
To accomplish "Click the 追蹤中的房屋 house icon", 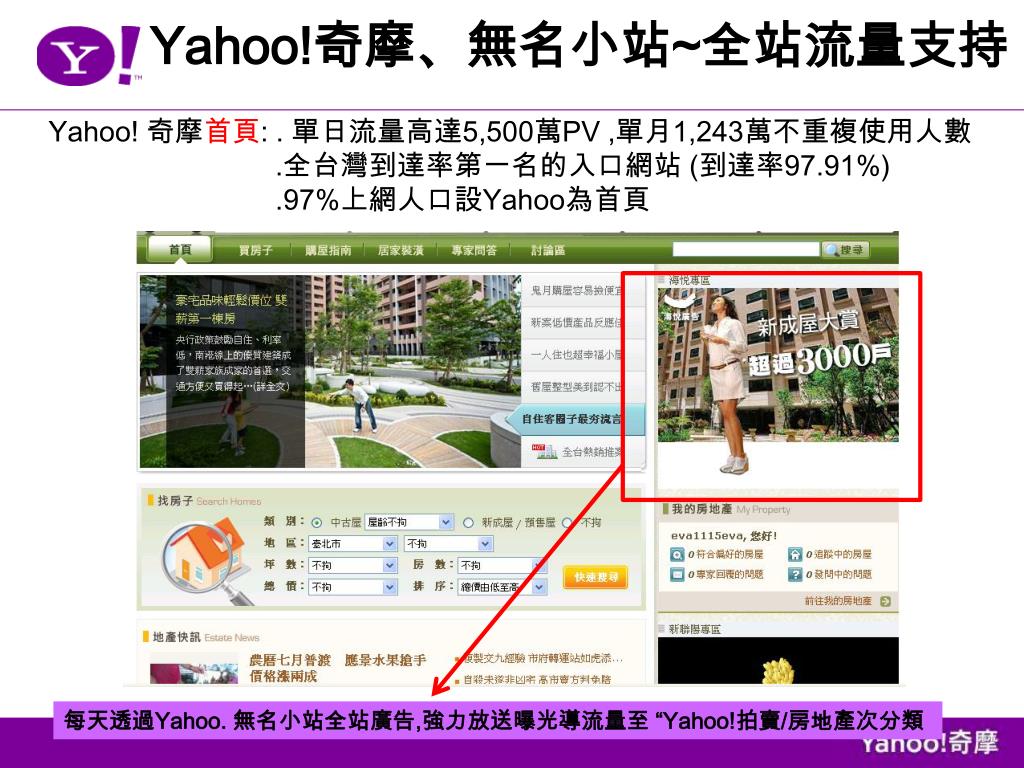I will click(x=794, y=554).
